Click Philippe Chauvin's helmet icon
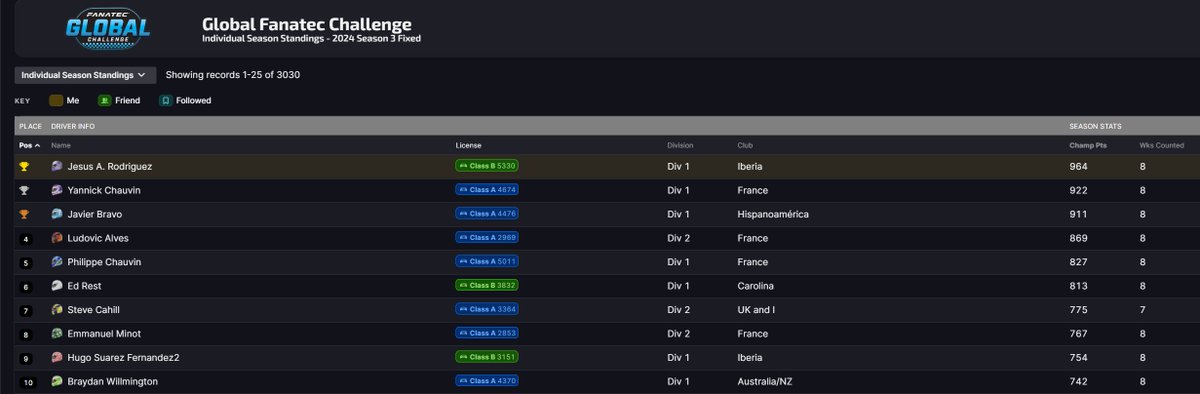1200x394 pixels. [57, 262]
